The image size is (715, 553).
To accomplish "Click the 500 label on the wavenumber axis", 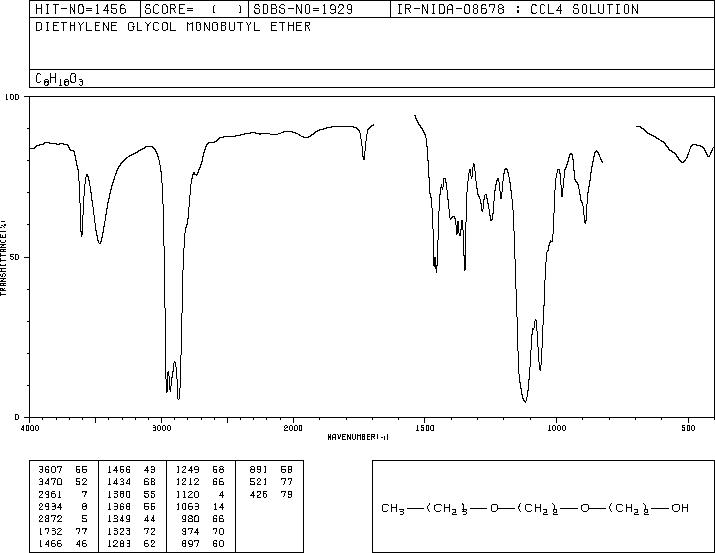I will pyautogui.click(x=688, y=428).
